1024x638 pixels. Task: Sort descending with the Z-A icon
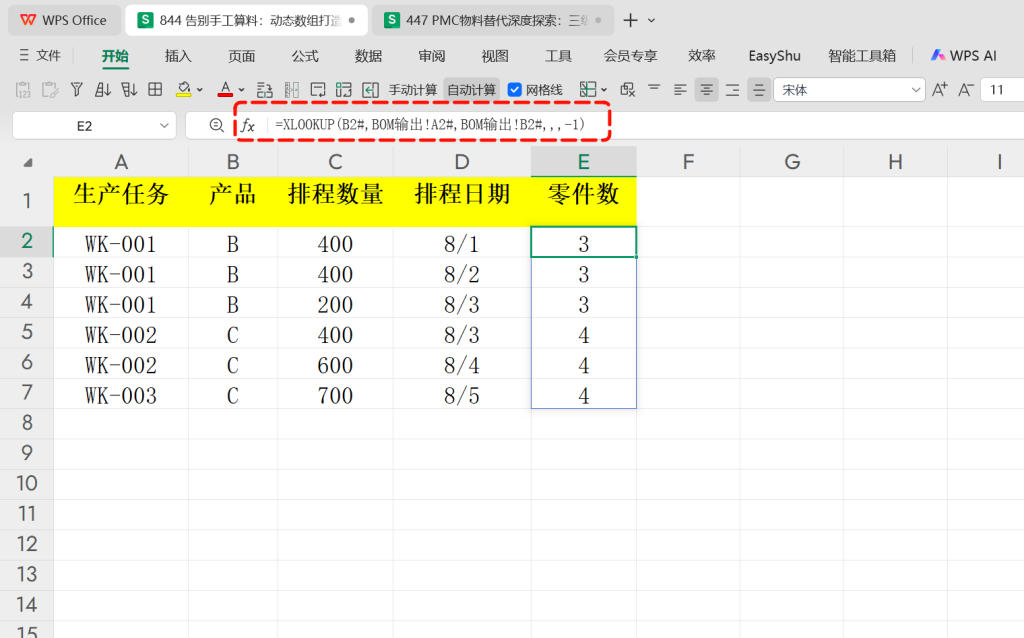pyautogui.click(x=129, y=89)
